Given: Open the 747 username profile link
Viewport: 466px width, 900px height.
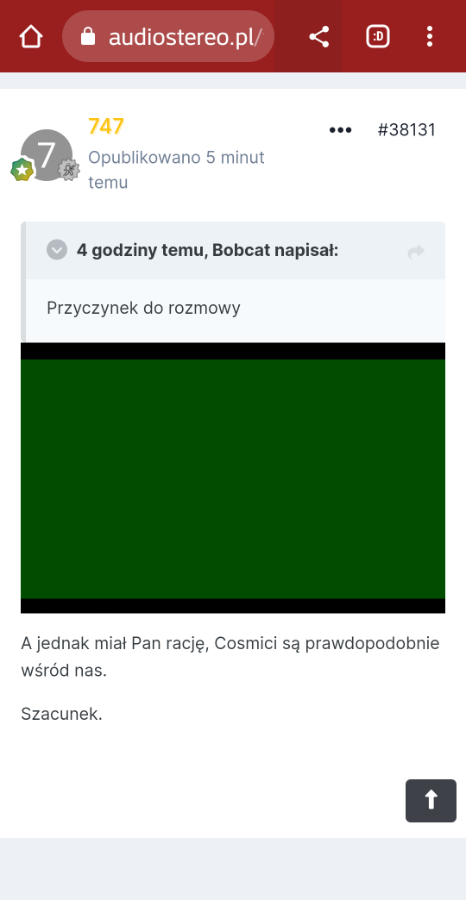Looking at the screenshot, I should pos(106,126).
